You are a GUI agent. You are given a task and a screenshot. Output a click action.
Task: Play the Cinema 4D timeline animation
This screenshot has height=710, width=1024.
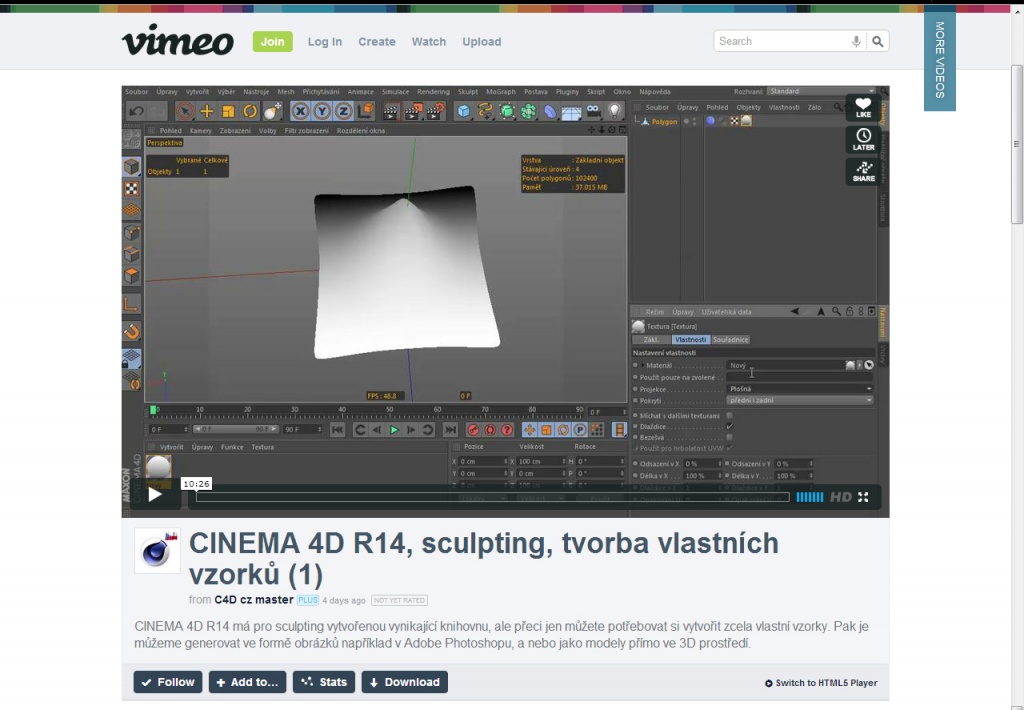pos(394,430)
